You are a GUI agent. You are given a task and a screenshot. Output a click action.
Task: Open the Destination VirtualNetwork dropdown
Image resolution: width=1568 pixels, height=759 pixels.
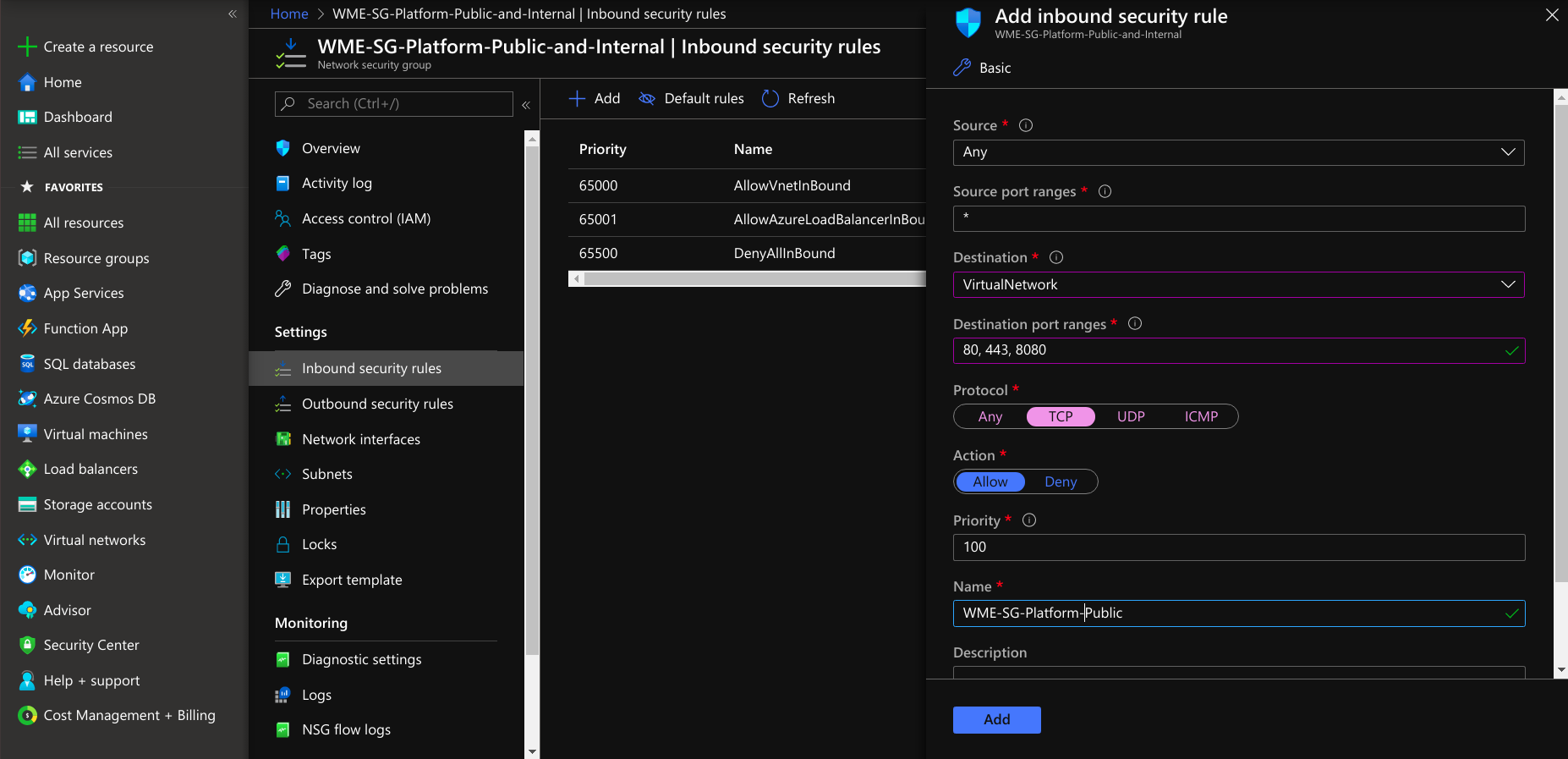[x=1238, y=284]
